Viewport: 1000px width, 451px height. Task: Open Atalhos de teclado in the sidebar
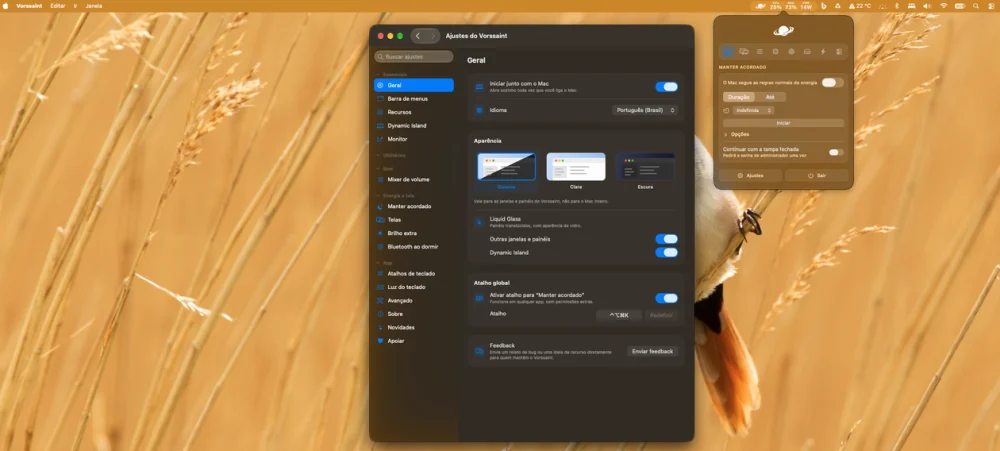click(x=414, y=274)
